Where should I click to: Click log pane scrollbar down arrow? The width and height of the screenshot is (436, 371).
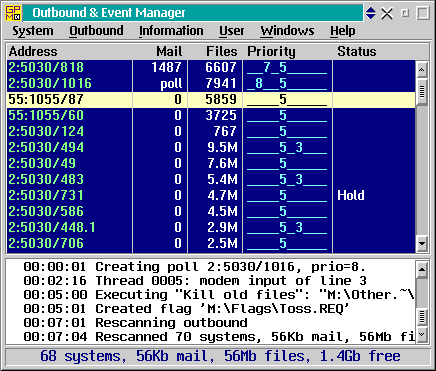coord(422,334)
